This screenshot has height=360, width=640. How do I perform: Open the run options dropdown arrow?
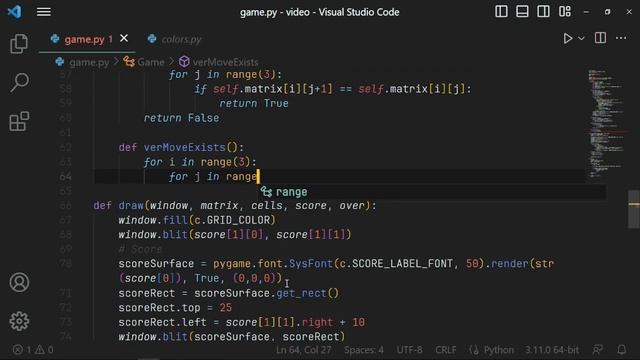coord(581,38)
